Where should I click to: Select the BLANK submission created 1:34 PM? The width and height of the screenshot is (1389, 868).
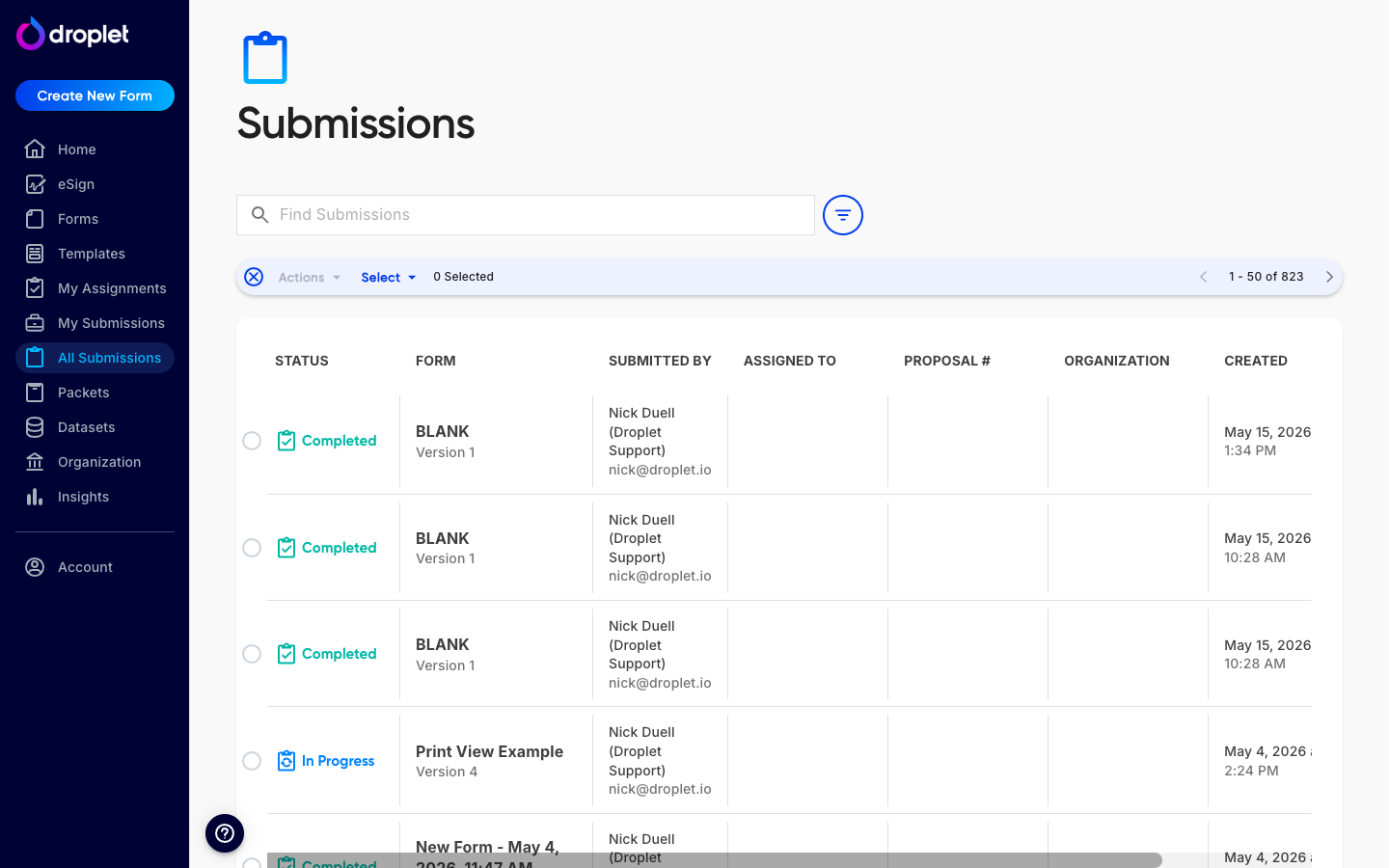[252, 441]
